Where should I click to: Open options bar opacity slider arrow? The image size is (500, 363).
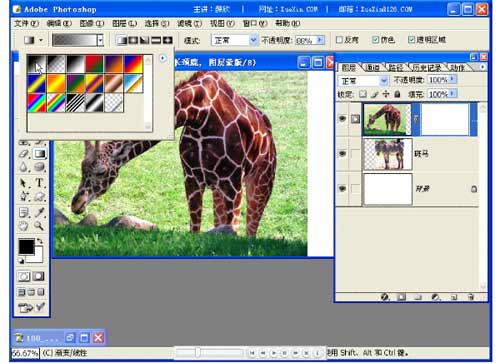pos(320,40)
